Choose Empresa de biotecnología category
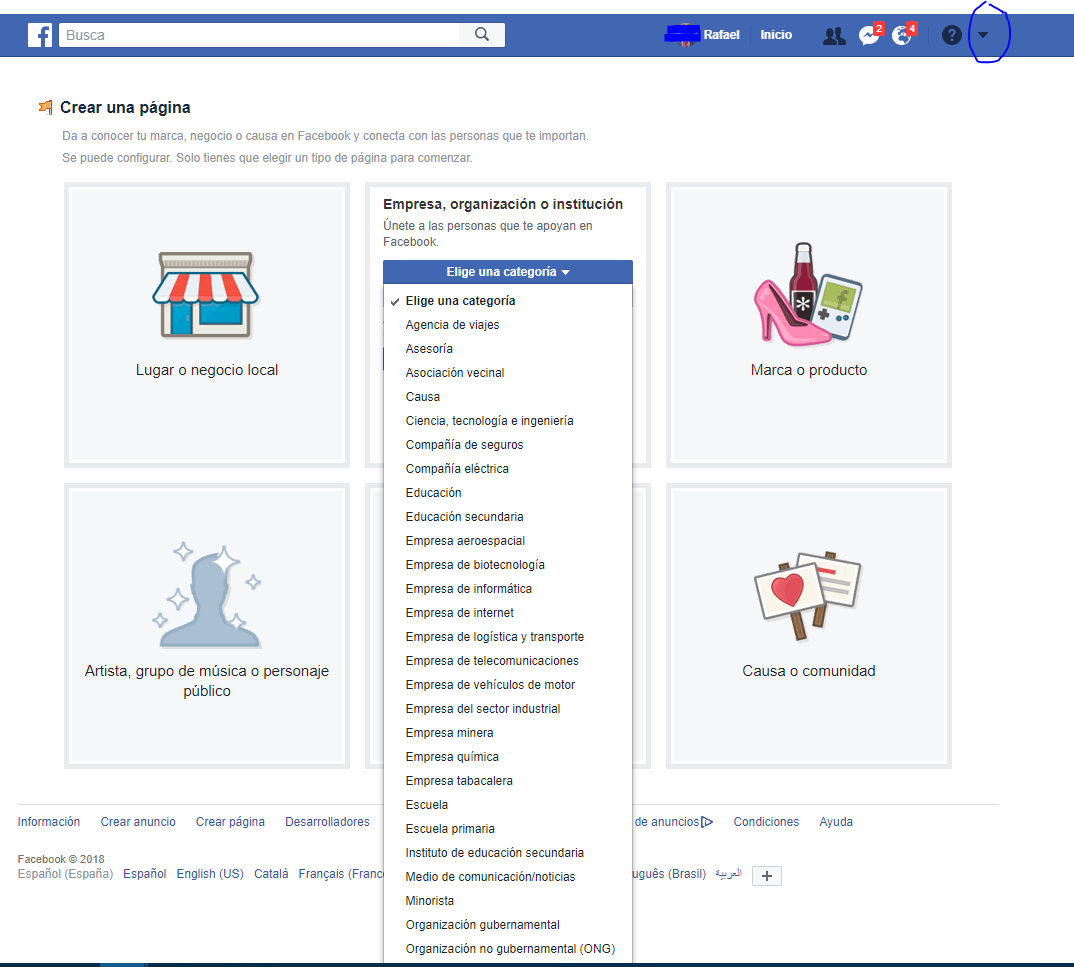1074x967 pixels. coord(508,564)
